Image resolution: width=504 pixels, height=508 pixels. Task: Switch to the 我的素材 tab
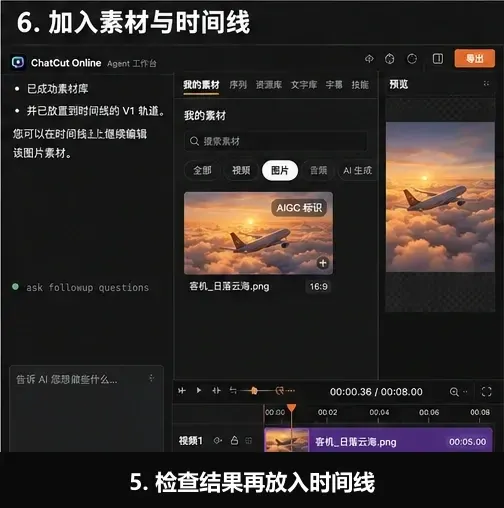point(201,85)
